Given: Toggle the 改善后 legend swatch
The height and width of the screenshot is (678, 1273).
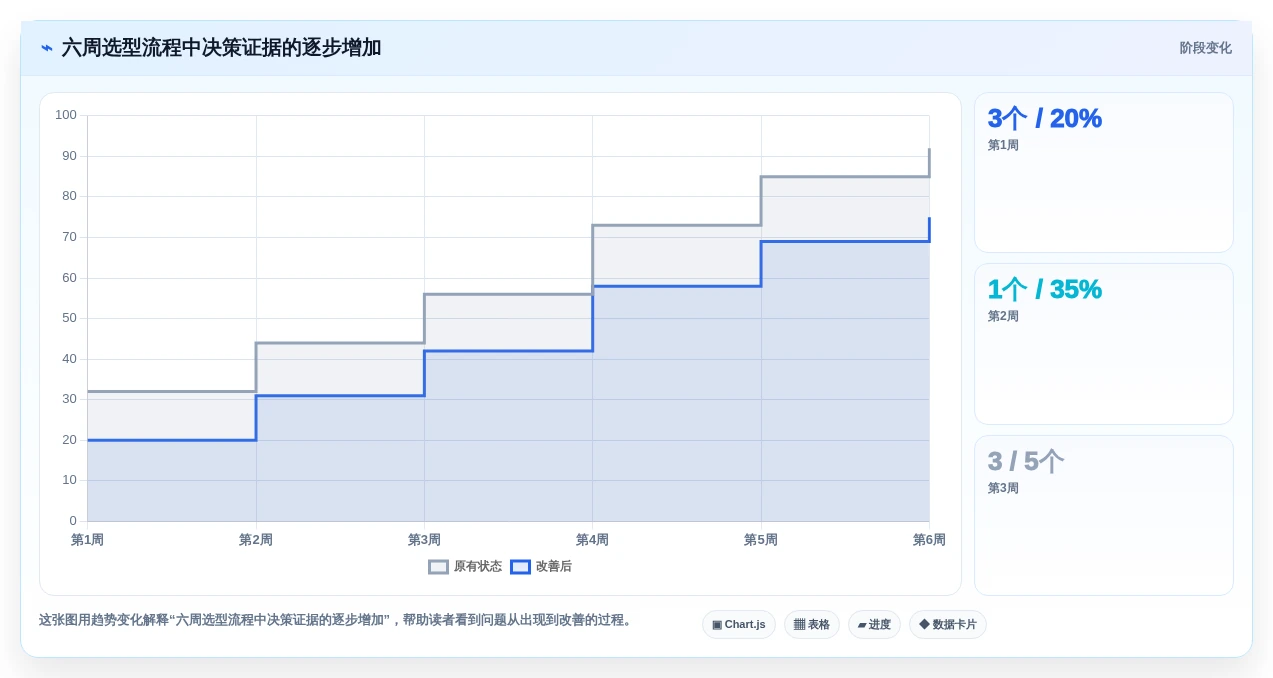Looking at the screenshot, I should [x=520, y=567].
